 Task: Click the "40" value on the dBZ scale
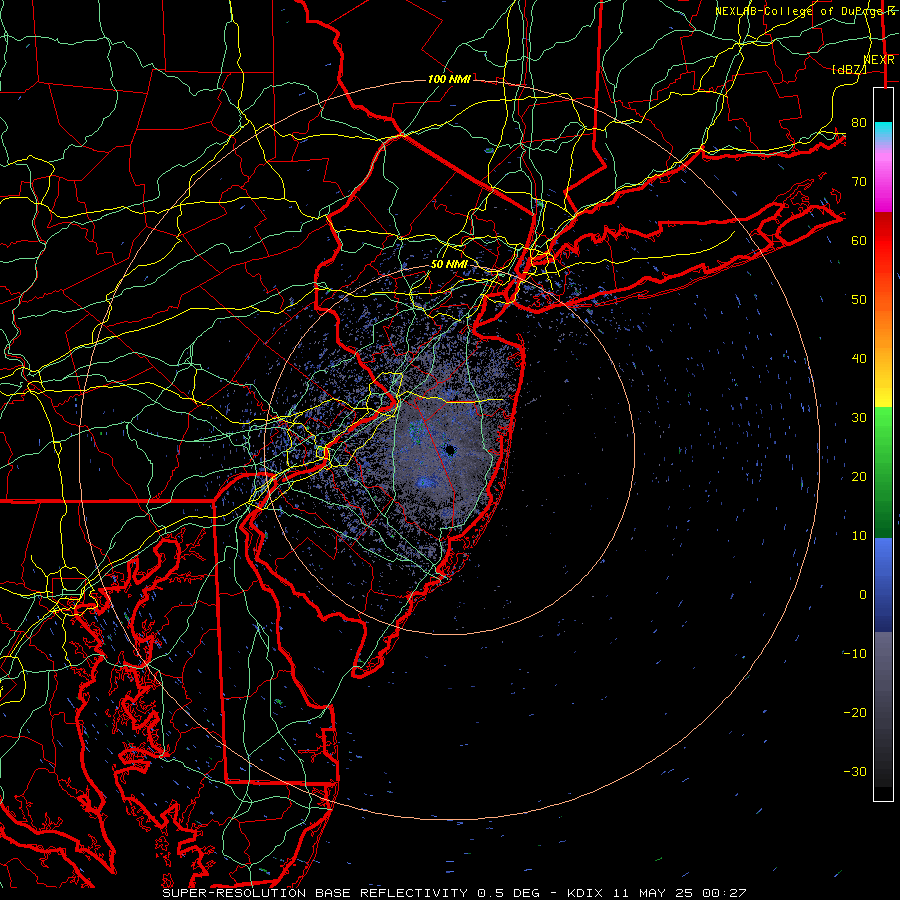coord(859,359)
